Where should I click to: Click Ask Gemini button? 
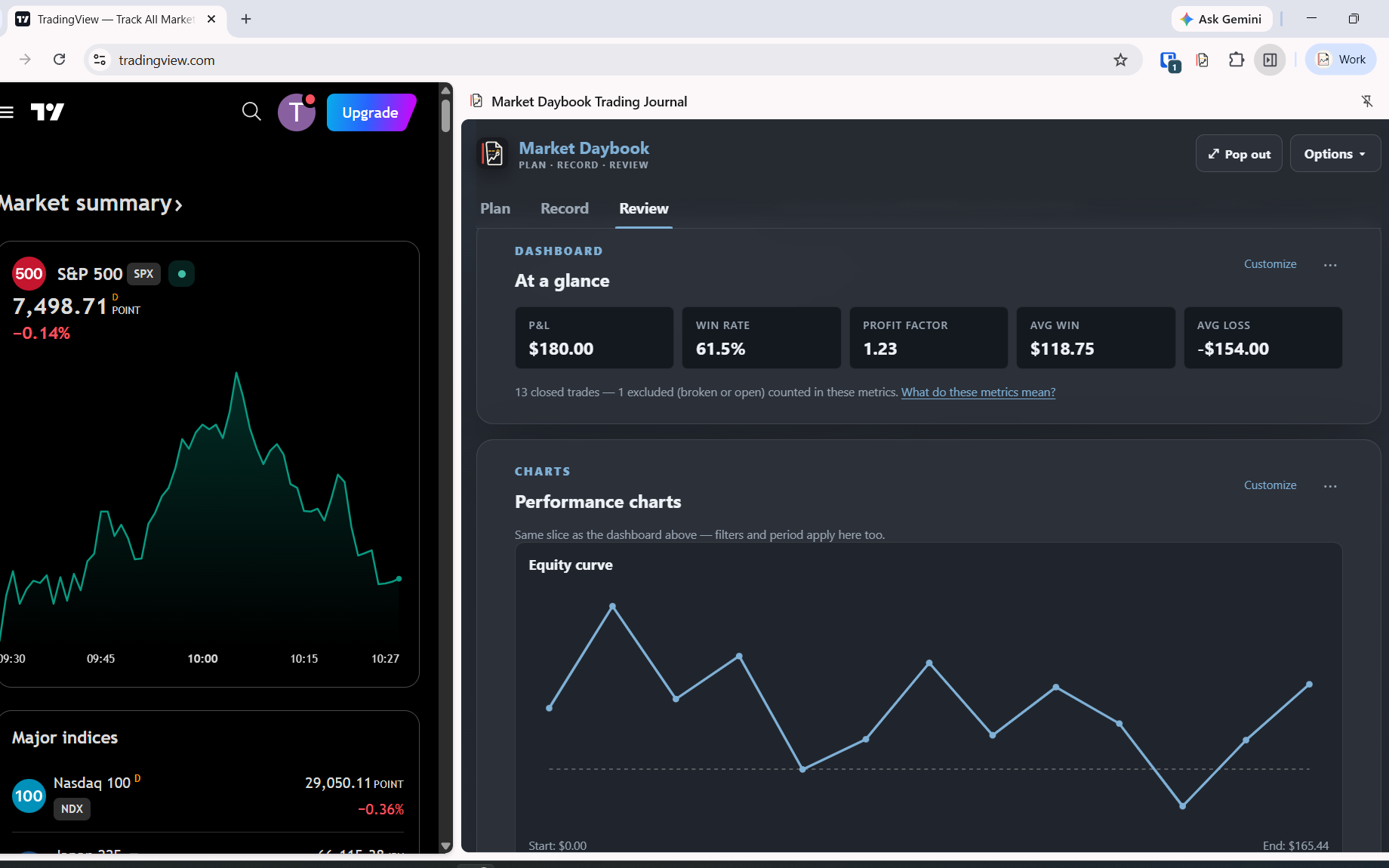tap(1221, 19)
